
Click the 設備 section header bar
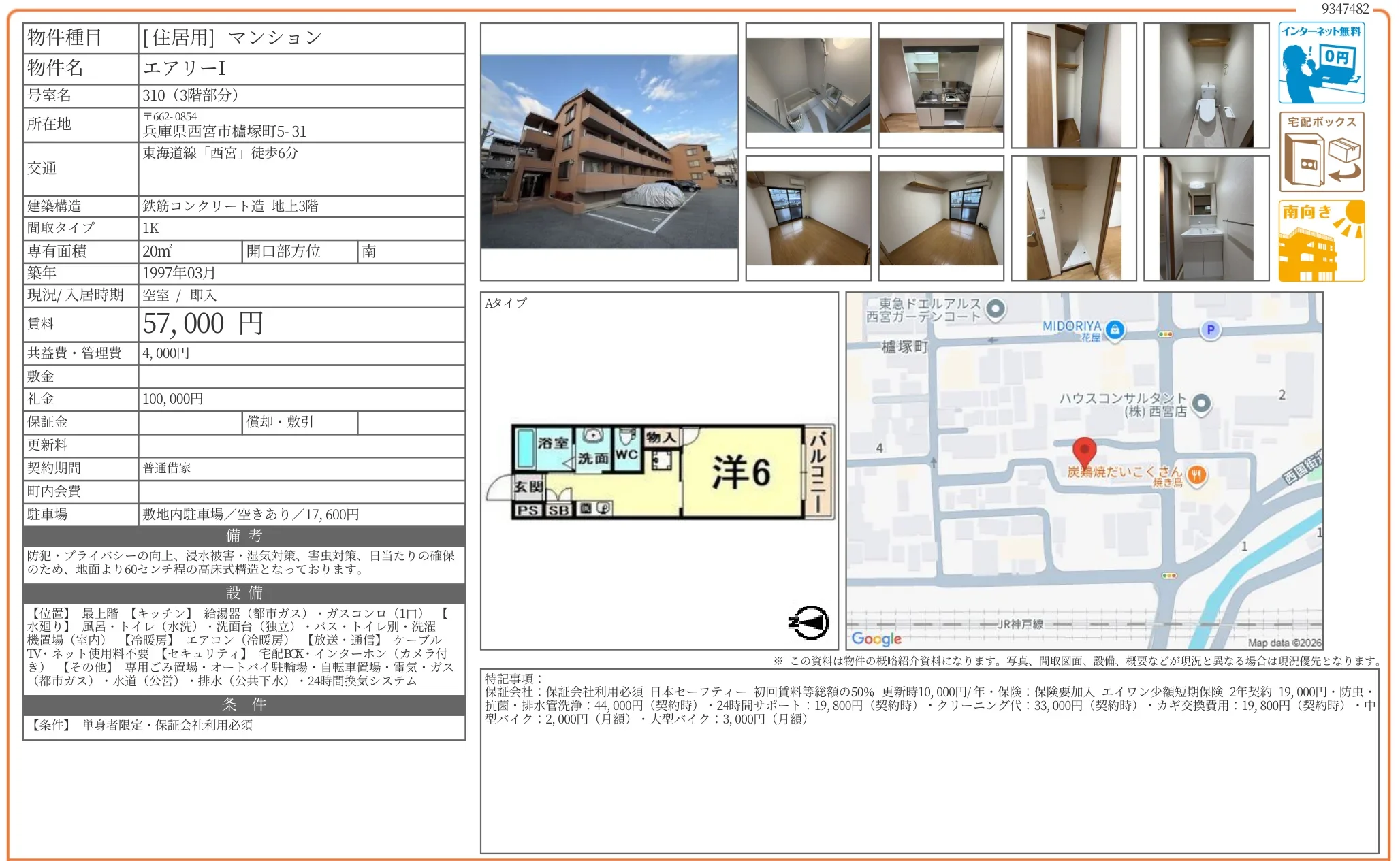point(244,593)
